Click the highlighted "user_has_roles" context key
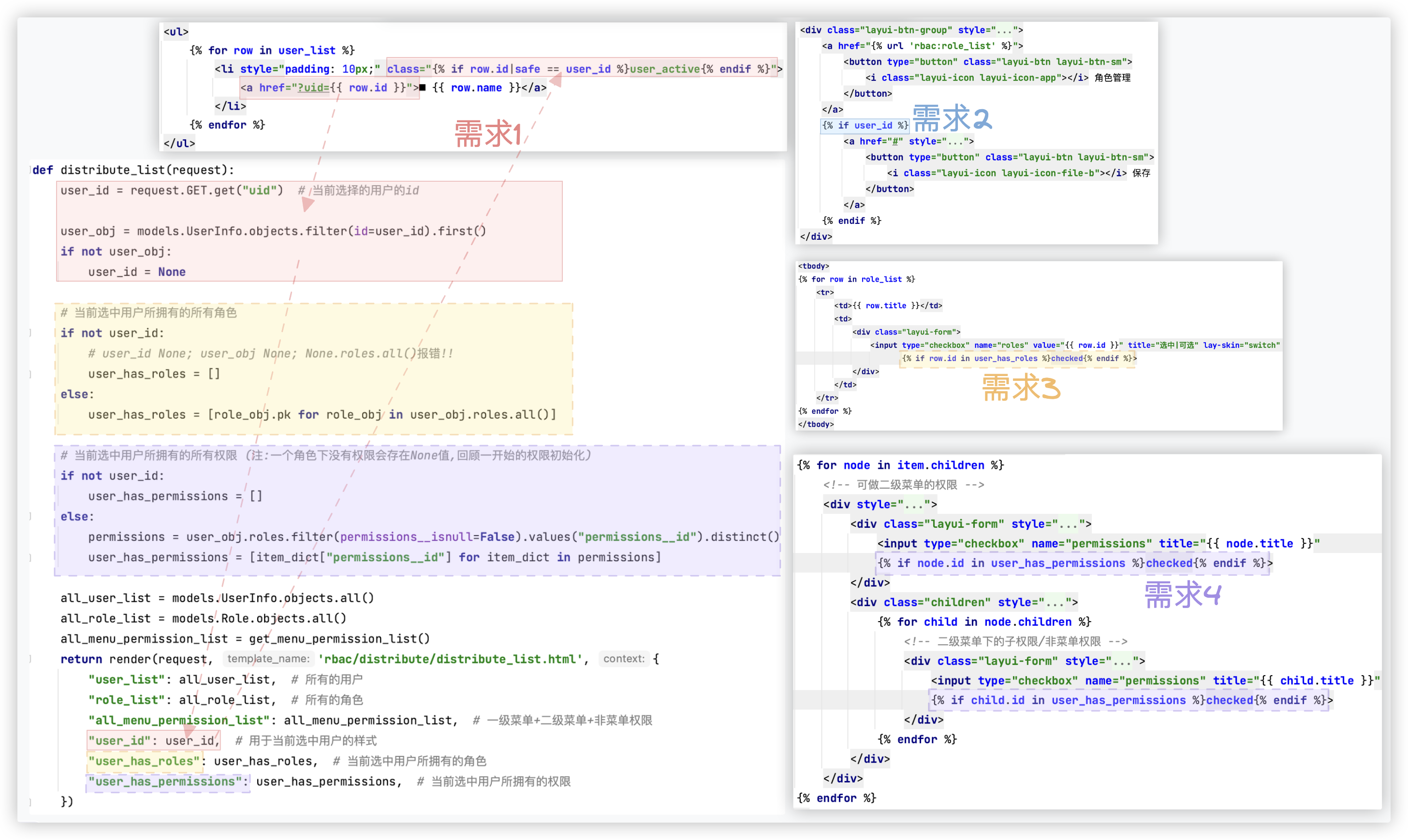The width and height of the screenshot is (1408, 840). [145, 761]
